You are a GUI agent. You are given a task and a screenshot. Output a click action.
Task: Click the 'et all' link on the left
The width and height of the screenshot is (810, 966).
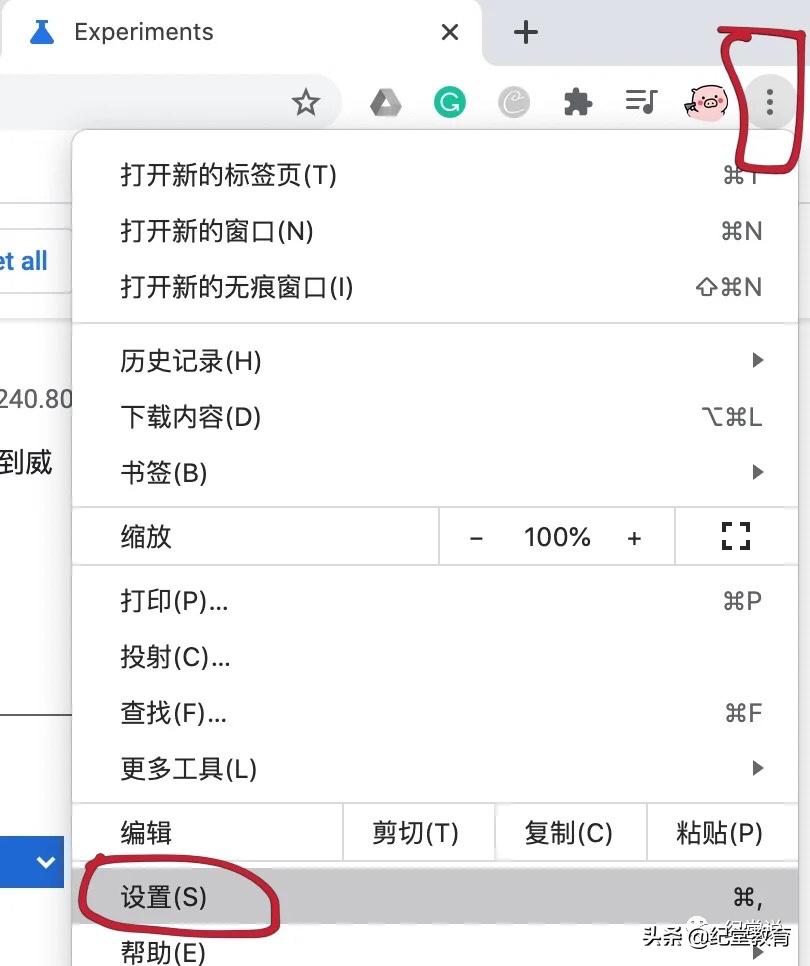pyautogui.click(x=24, y=260)
